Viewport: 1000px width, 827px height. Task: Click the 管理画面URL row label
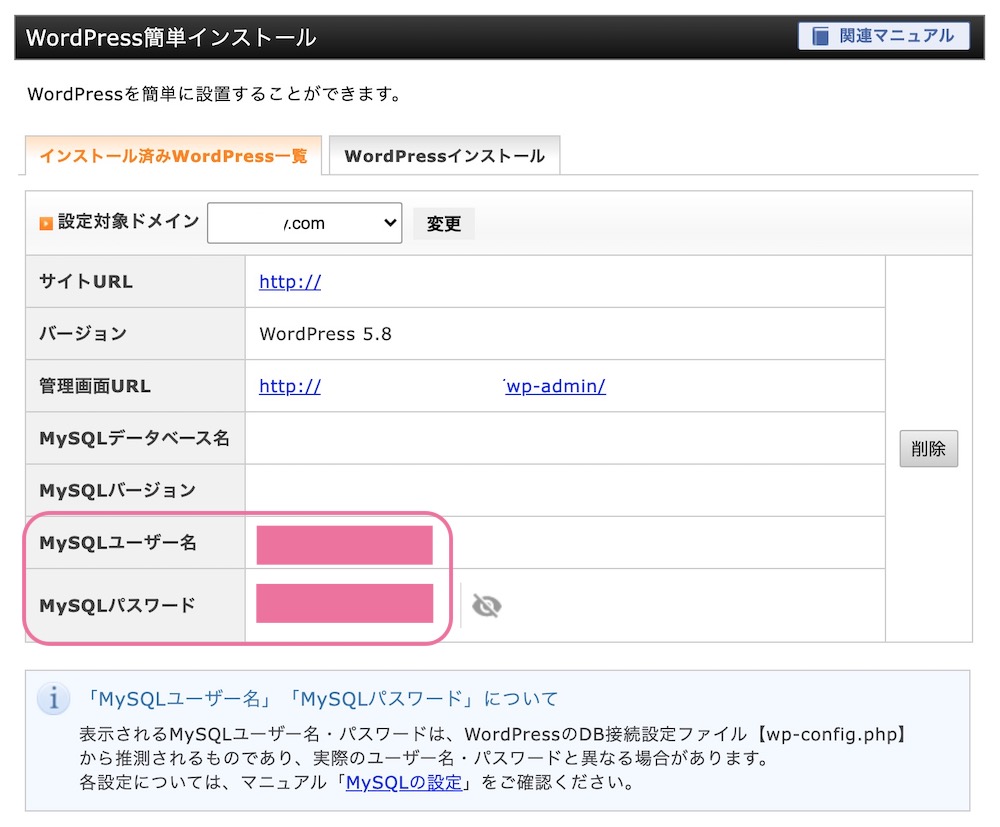(x=95, y=386)
